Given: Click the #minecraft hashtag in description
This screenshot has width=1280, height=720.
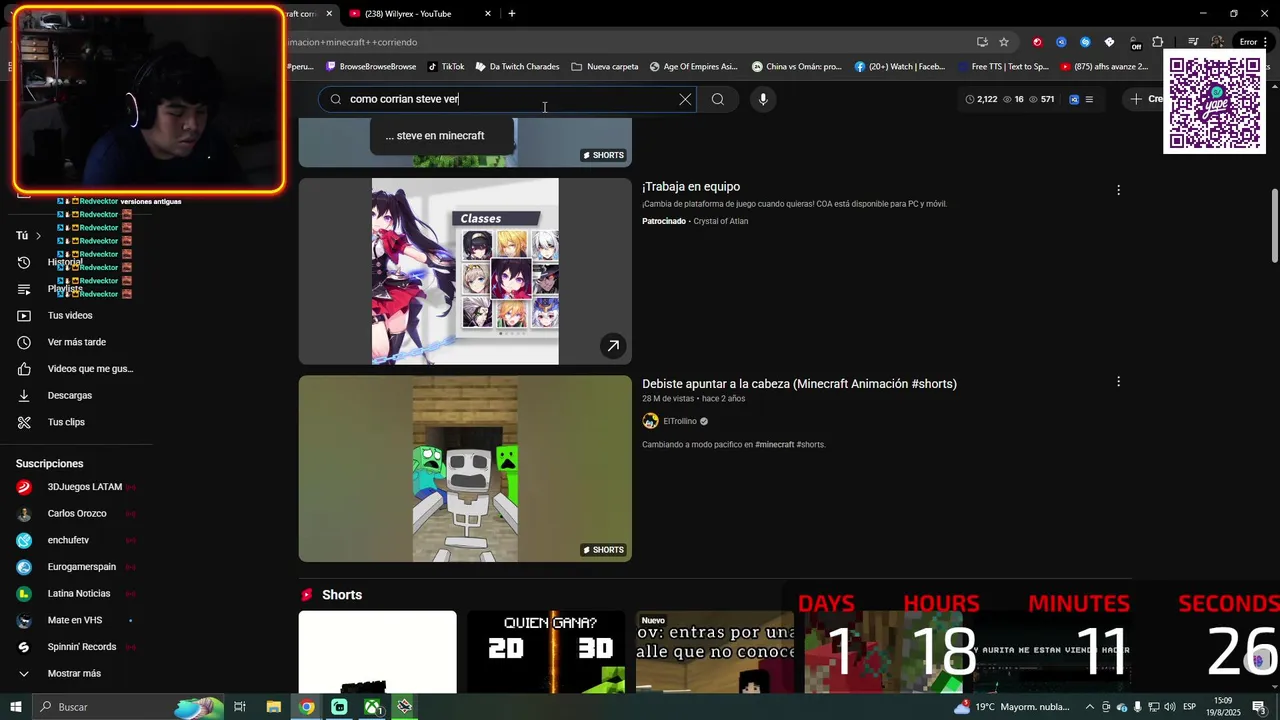Looking at the screenshot, I should click(x=774, y=444).
